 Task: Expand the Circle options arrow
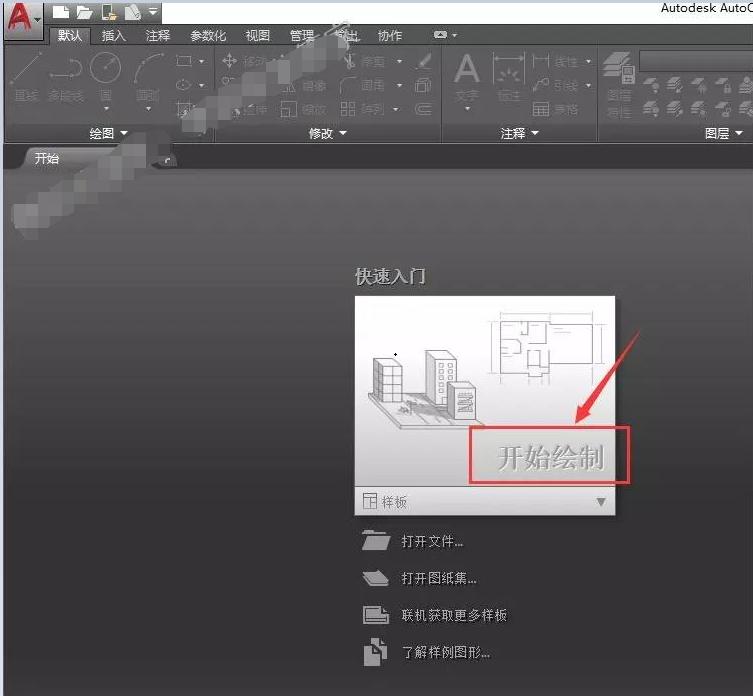click(x=106, y=109)
